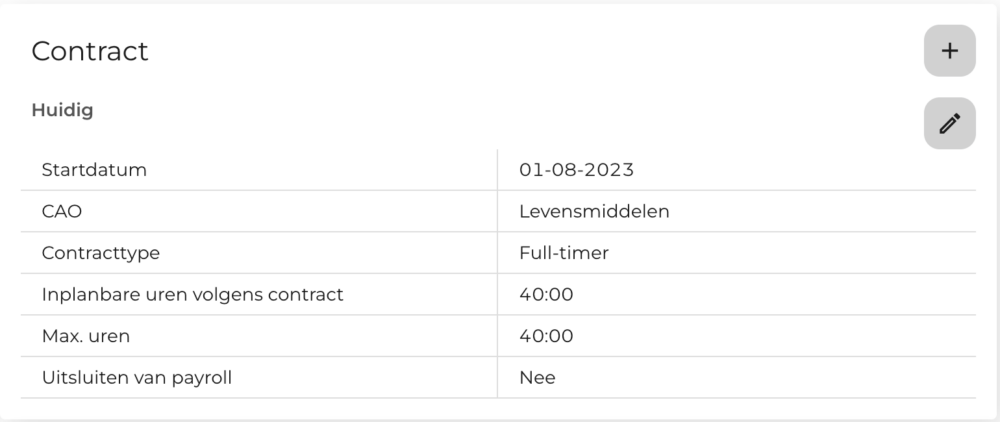Screen dimensions: 1000x422
Task: Click the Contract section heading
Action: [x=90, y=52]
